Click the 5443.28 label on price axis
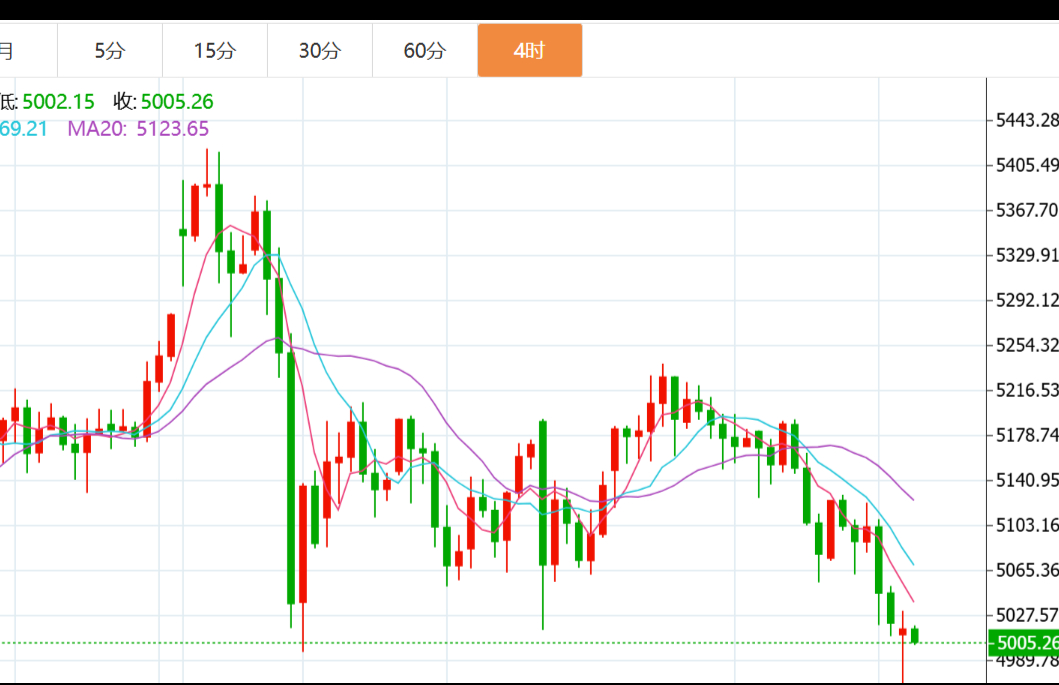 point(1026,120)
